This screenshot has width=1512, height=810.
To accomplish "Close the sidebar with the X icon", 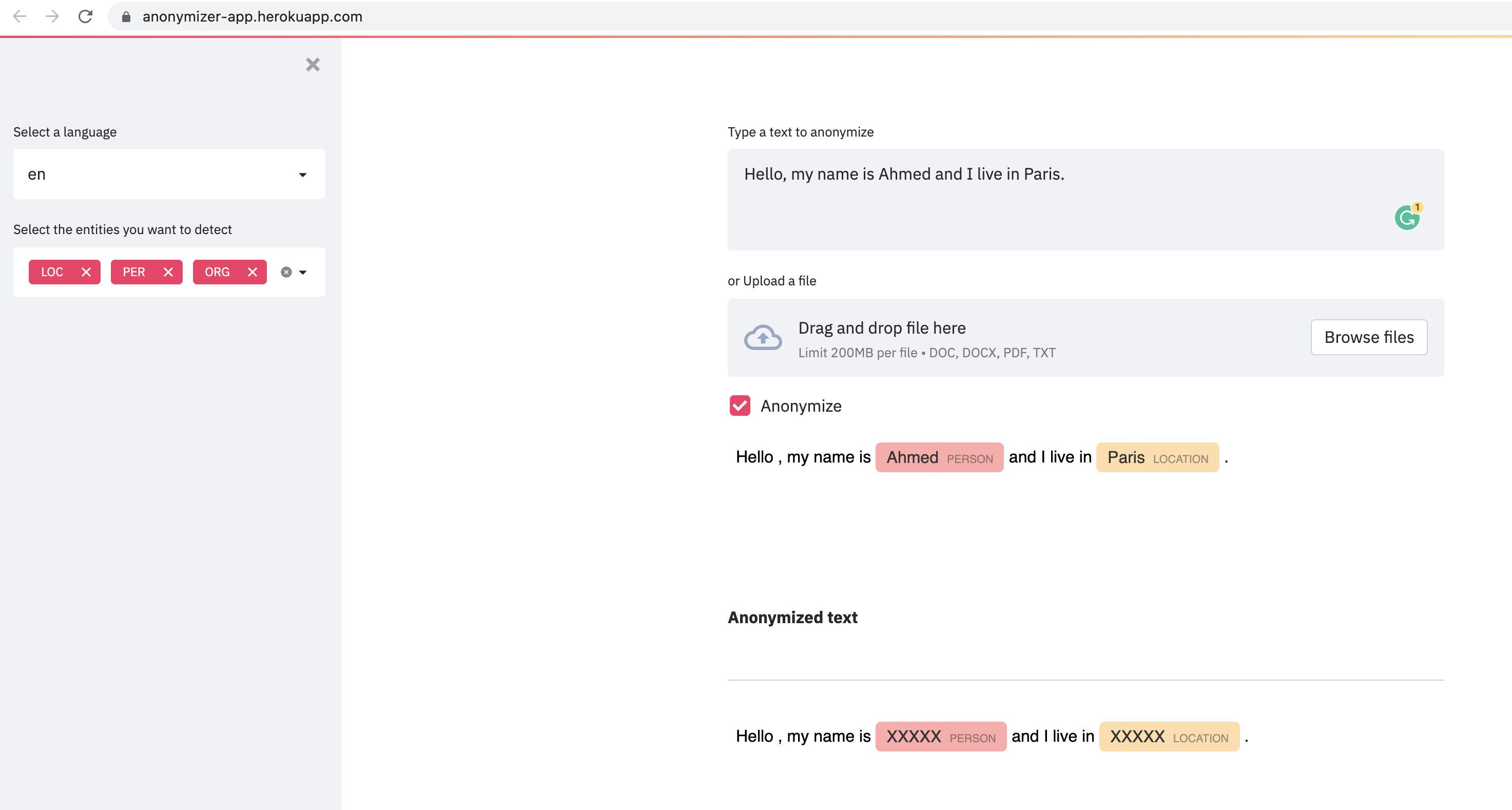I will point(313,65).
